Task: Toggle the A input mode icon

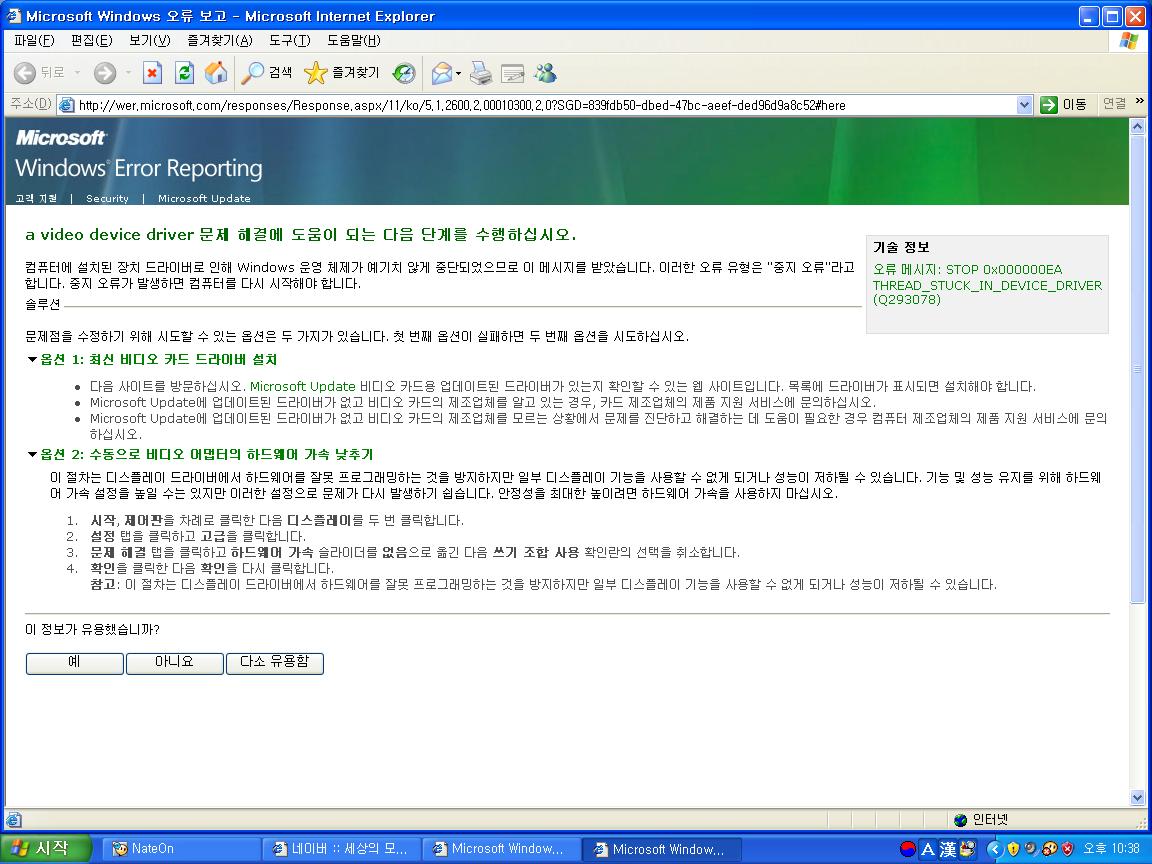Action: pos(928,849)
